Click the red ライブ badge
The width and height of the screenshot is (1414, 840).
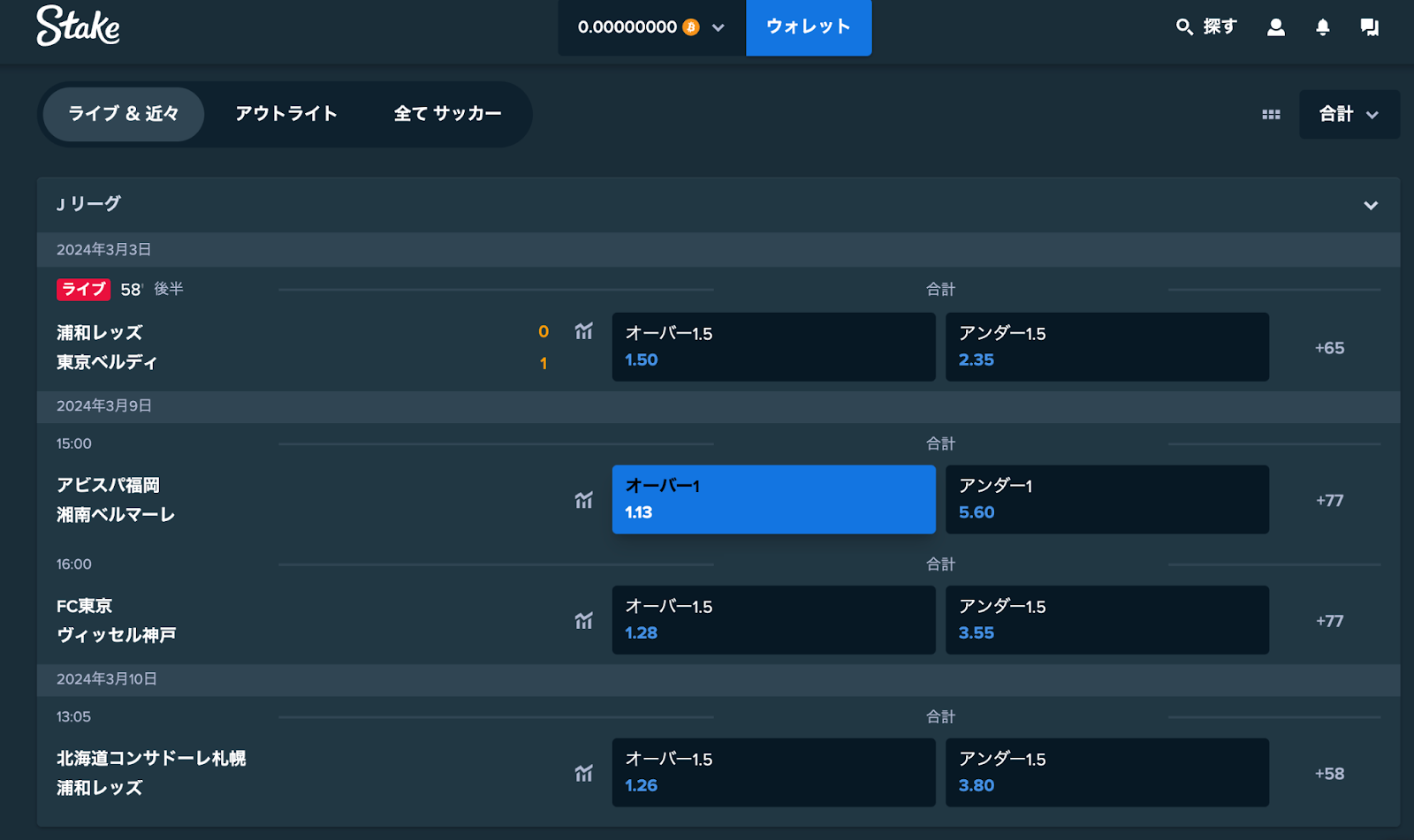(83, 289)
